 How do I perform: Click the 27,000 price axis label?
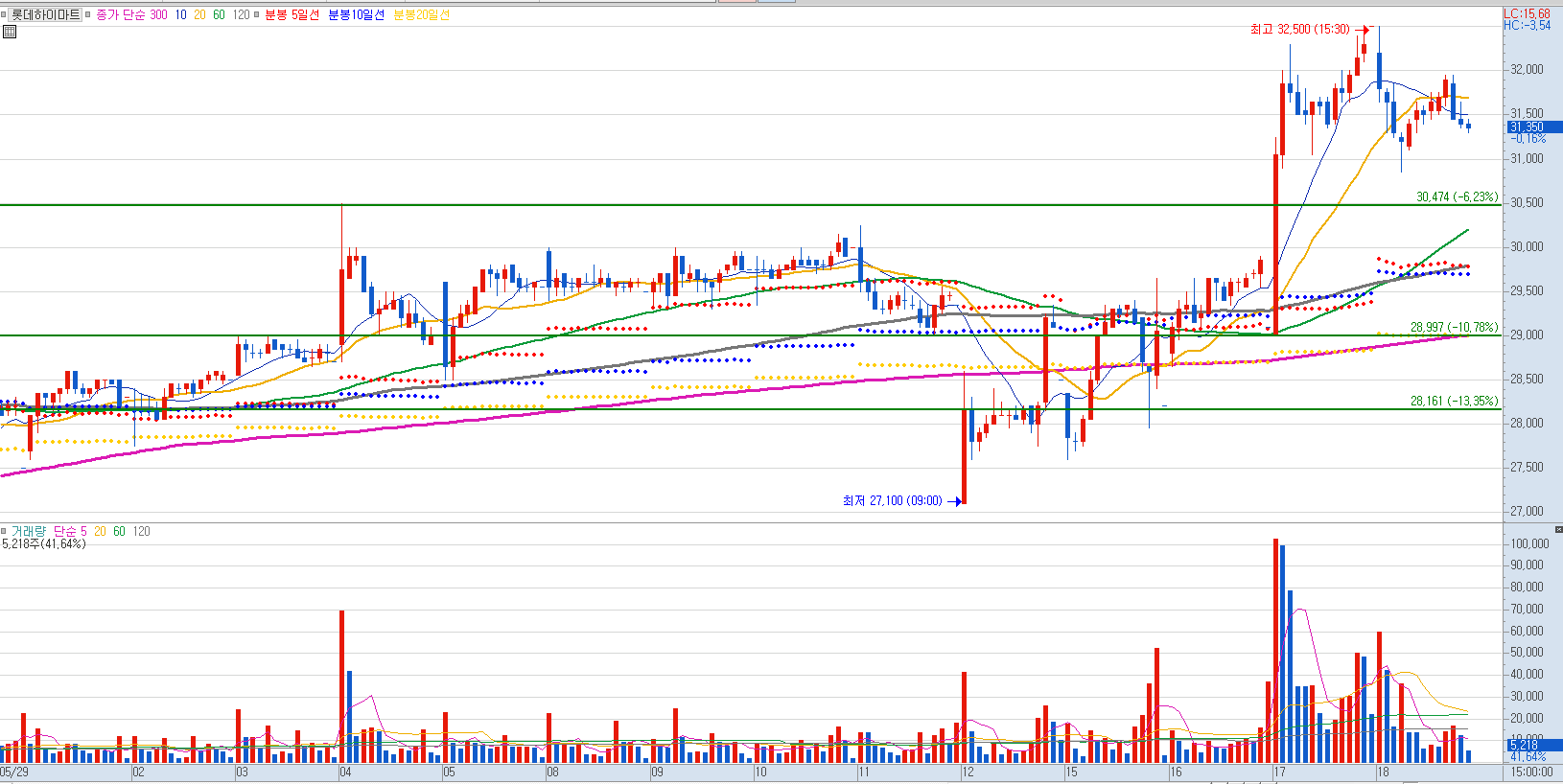1527,511
